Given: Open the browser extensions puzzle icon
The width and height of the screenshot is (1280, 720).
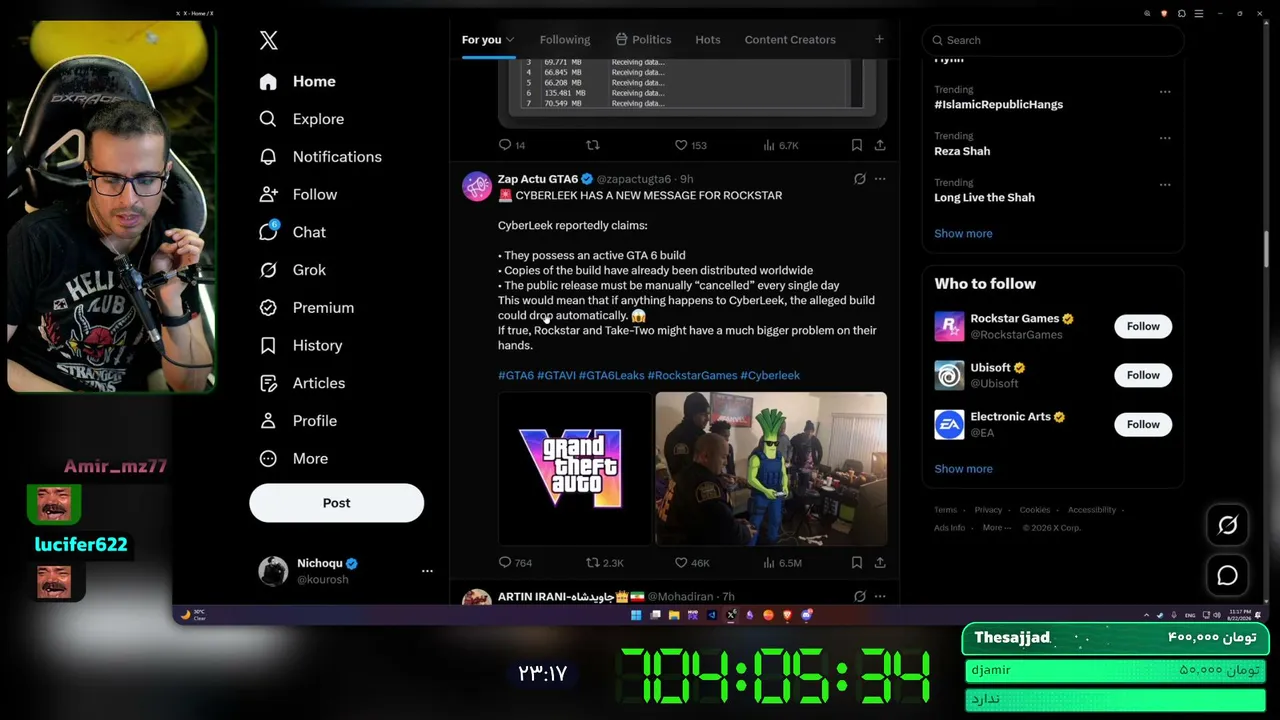Looking at the screenshot, I should point(1181,14).
